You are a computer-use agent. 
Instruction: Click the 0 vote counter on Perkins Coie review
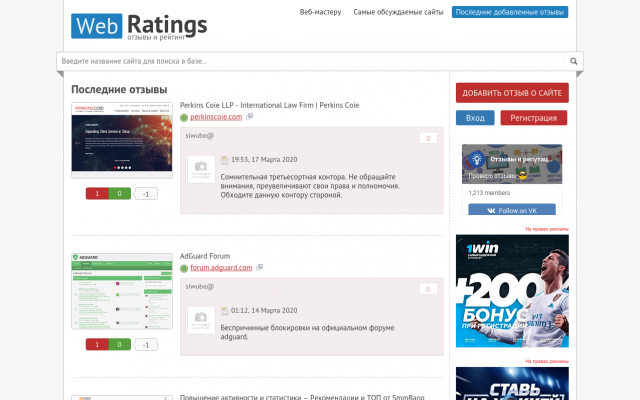[x=428, y=138]
